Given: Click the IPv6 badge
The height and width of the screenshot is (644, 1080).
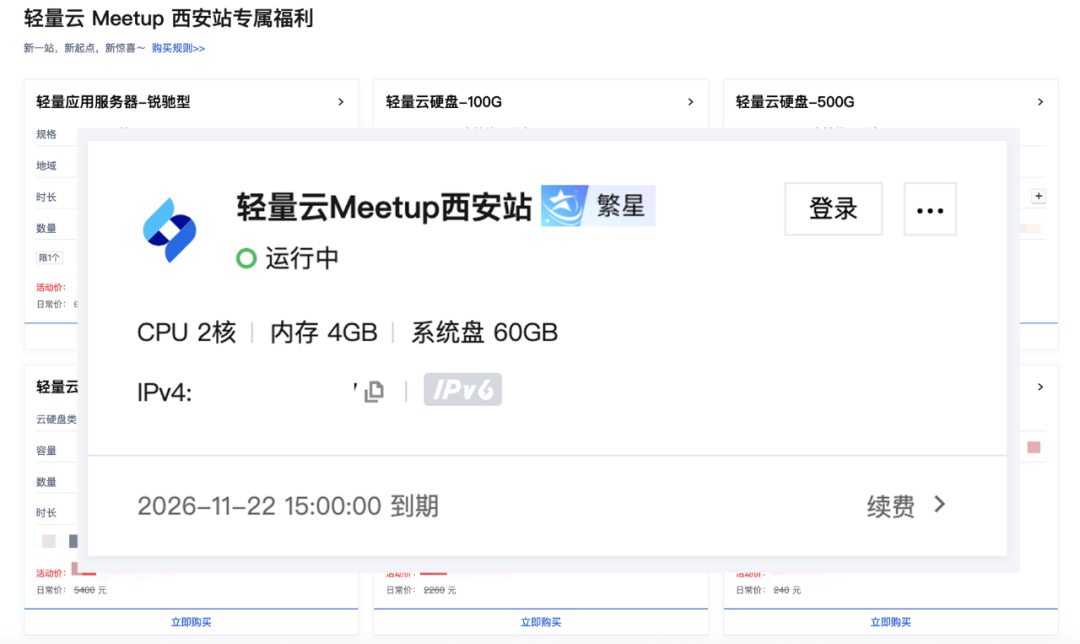Looking at the screenshot, I should (463, 390).
